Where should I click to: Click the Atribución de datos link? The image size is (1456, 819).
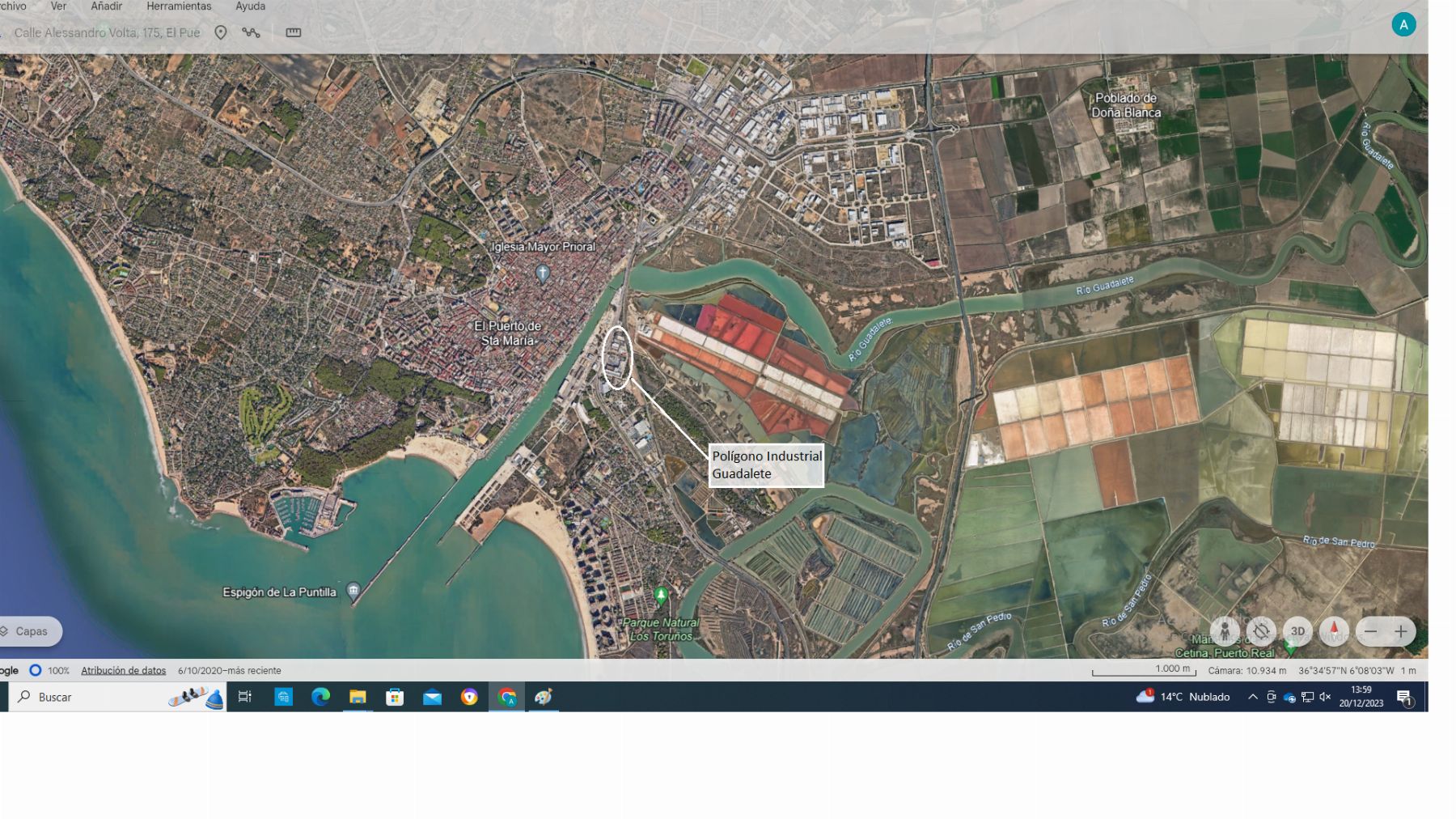pyautogui.click(x=123, y=670)
